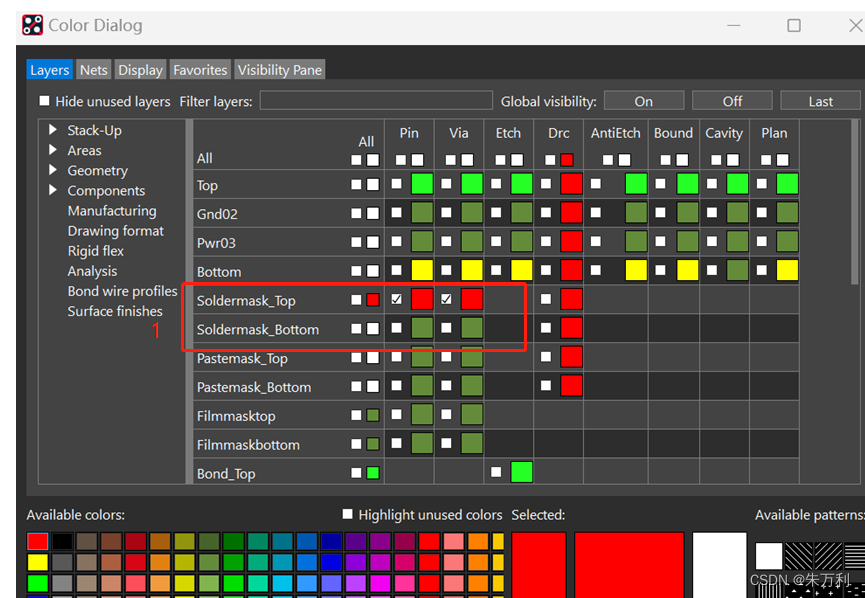Click the Pastemask_Bottom row label
Viewport: 865px width, 598px height.
[254, 387]
